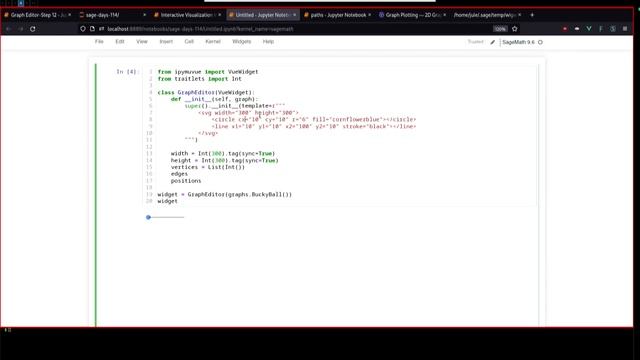Click the line element stroke black code line

[x=314, y=127]
